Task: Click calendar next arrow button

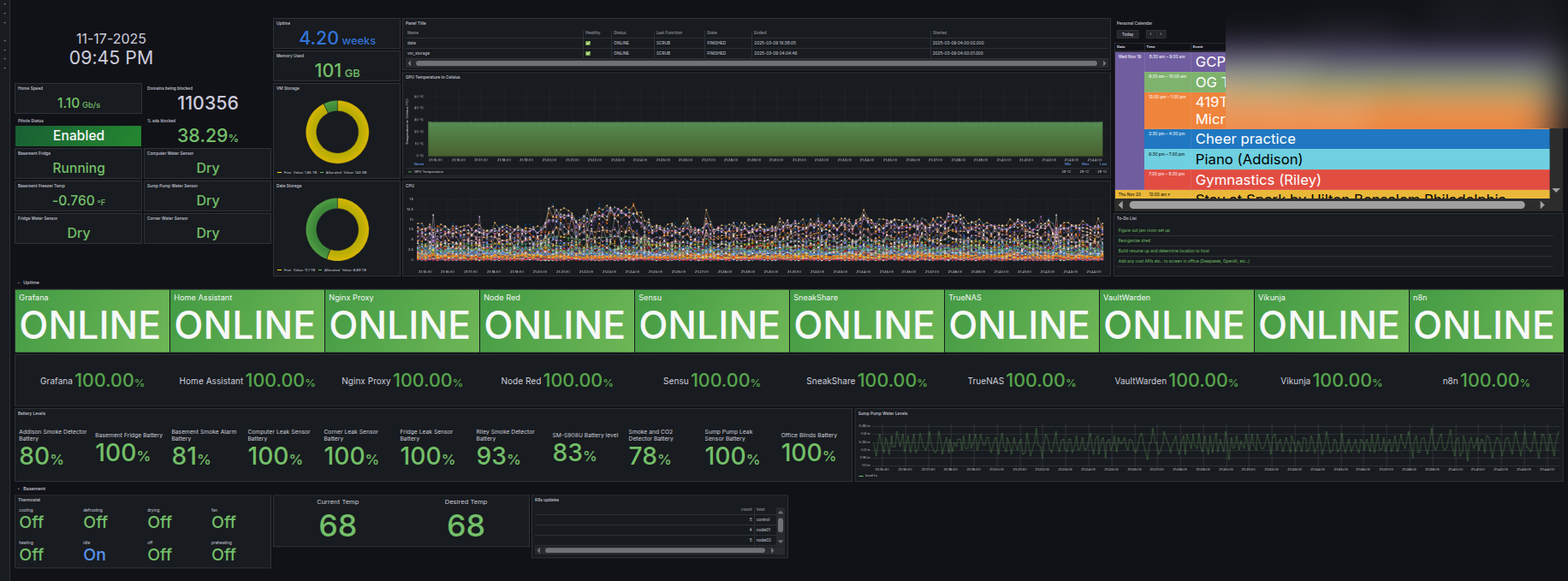Action: coord(1161,34)
